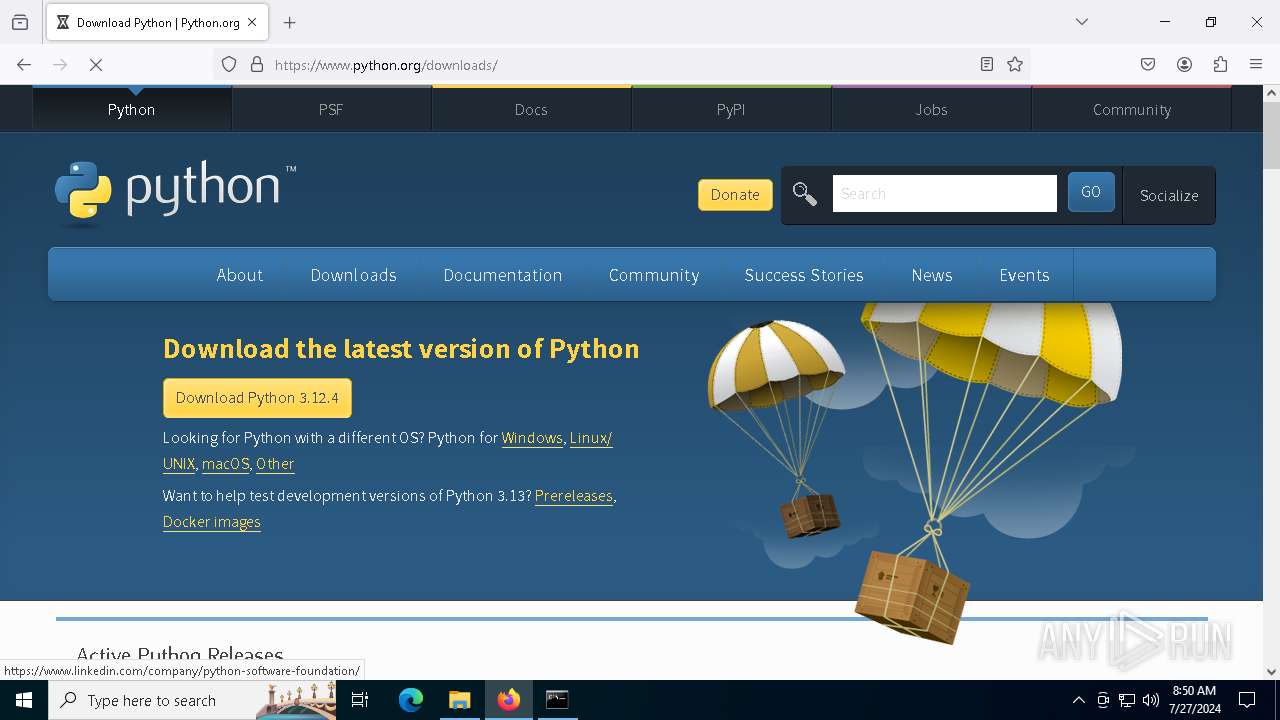Stop loading the page
1280x720 pixels.
tap(96, 65)
